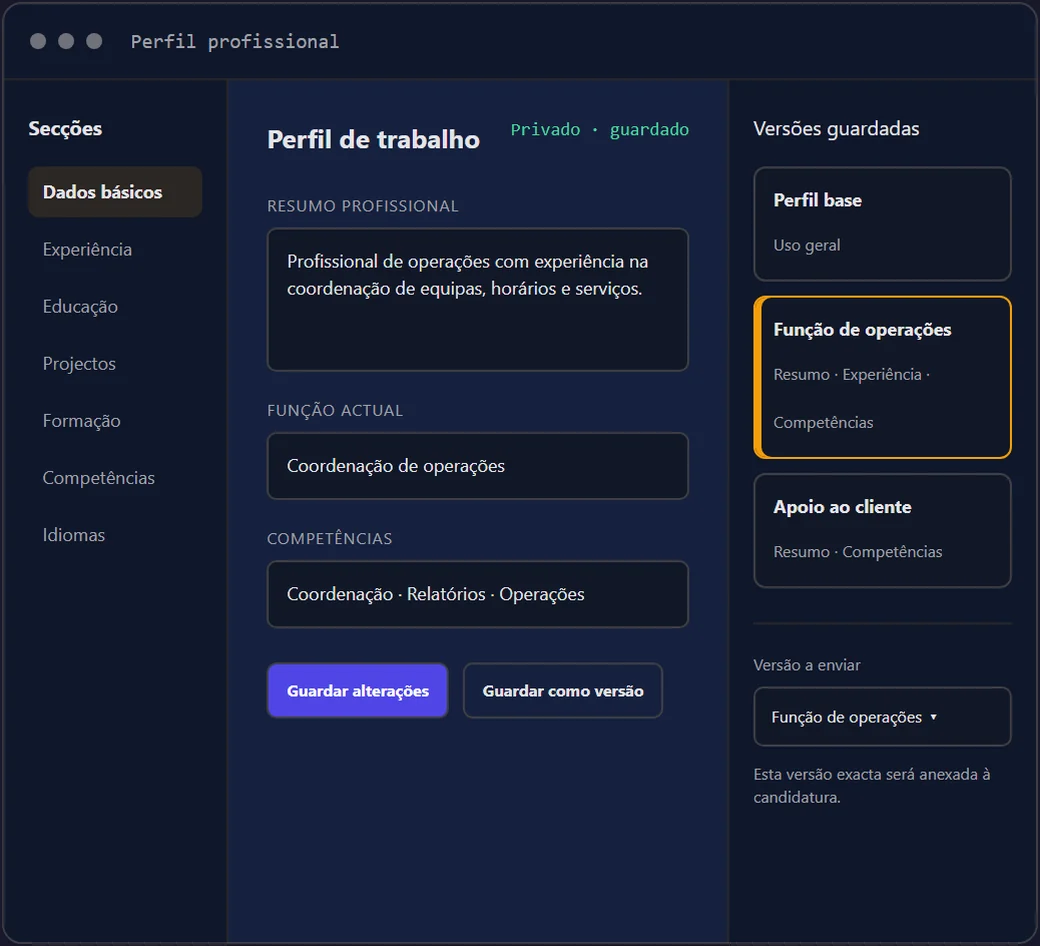Save changes with Guardar alterações
The image size is (1040, 946).
pyautogui.click(x=358, y=691)
